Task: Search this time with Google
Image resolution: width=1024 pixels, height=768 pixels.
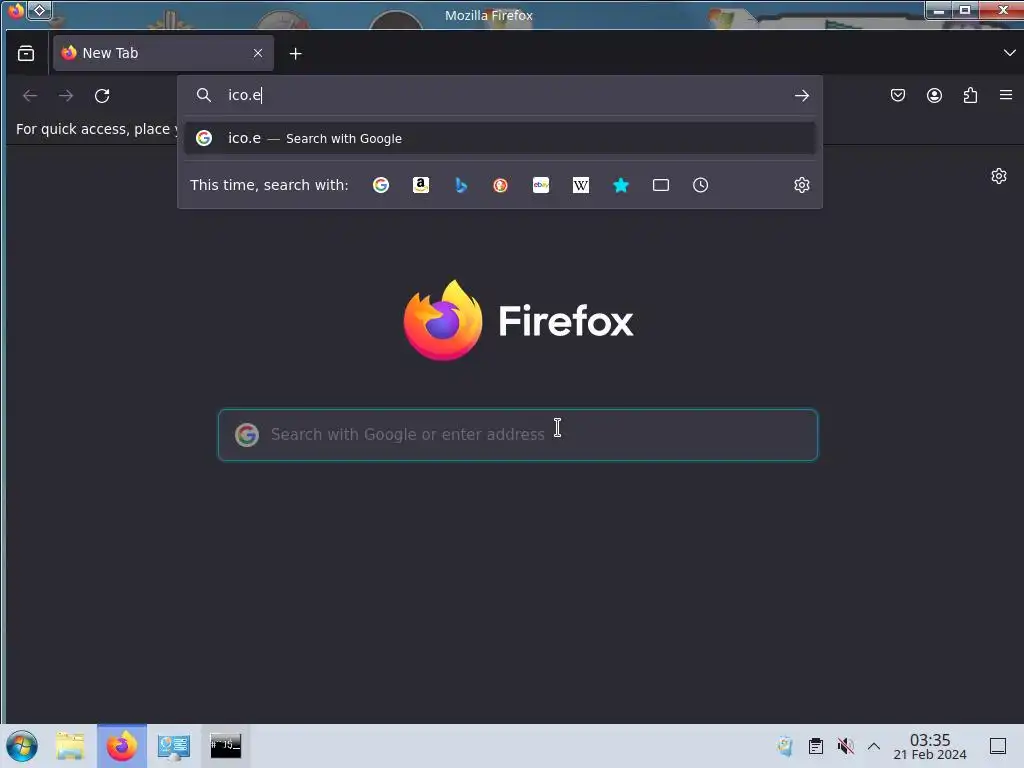Action: (x=381, y=185)
